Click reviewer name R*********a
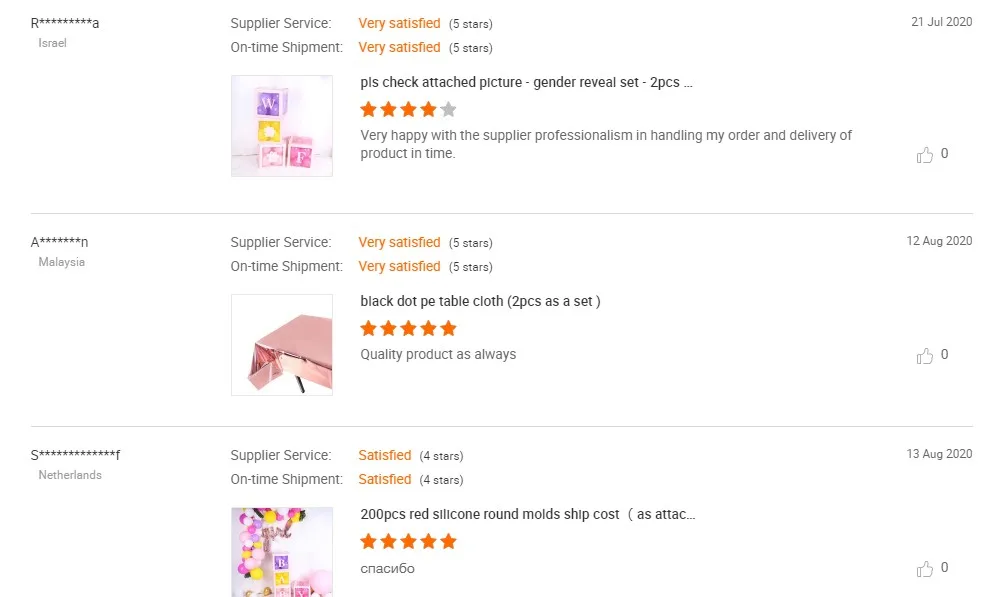 65,23
